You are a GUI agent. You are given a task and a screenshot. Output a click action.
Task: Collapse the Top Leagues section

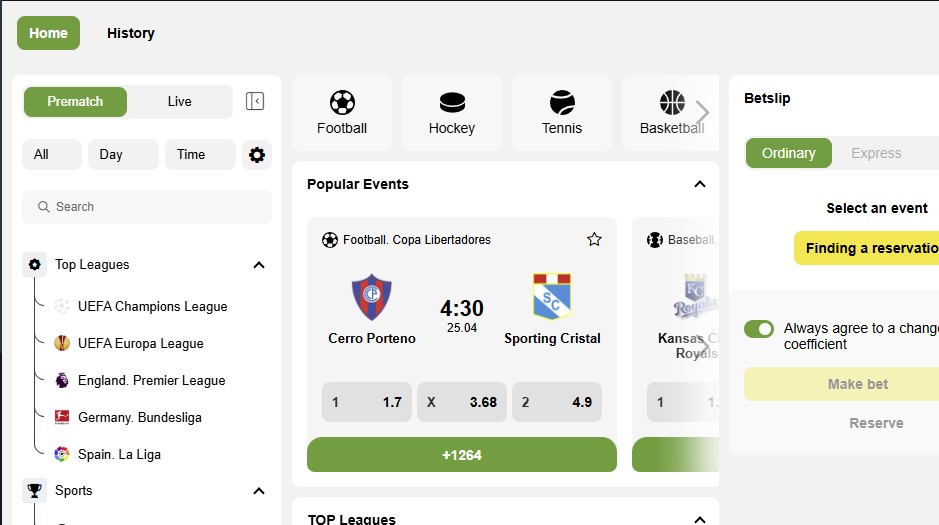[259, 265]
